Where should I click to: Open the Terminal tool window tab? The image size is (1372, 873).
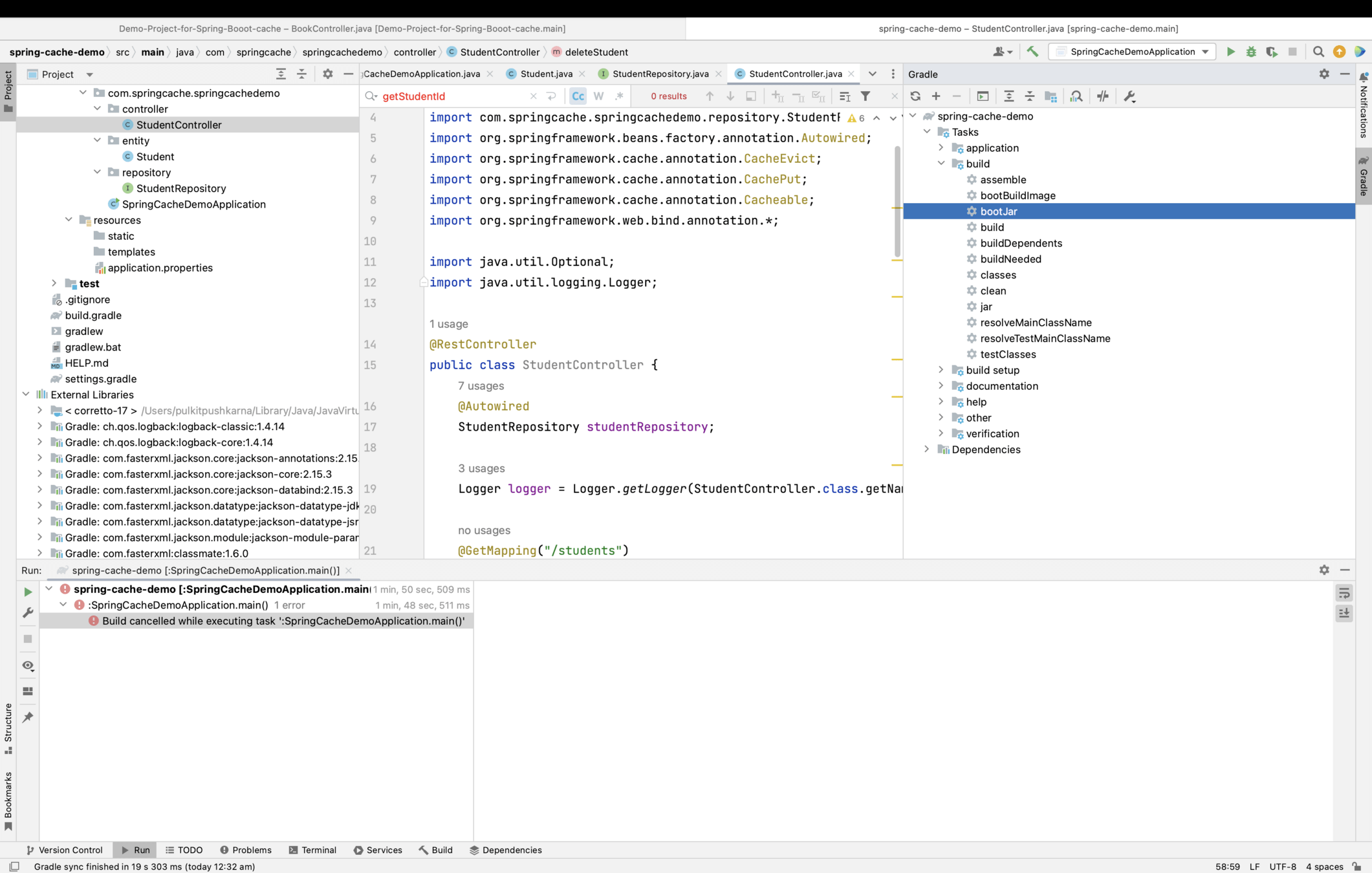click(x=312, y=850)
